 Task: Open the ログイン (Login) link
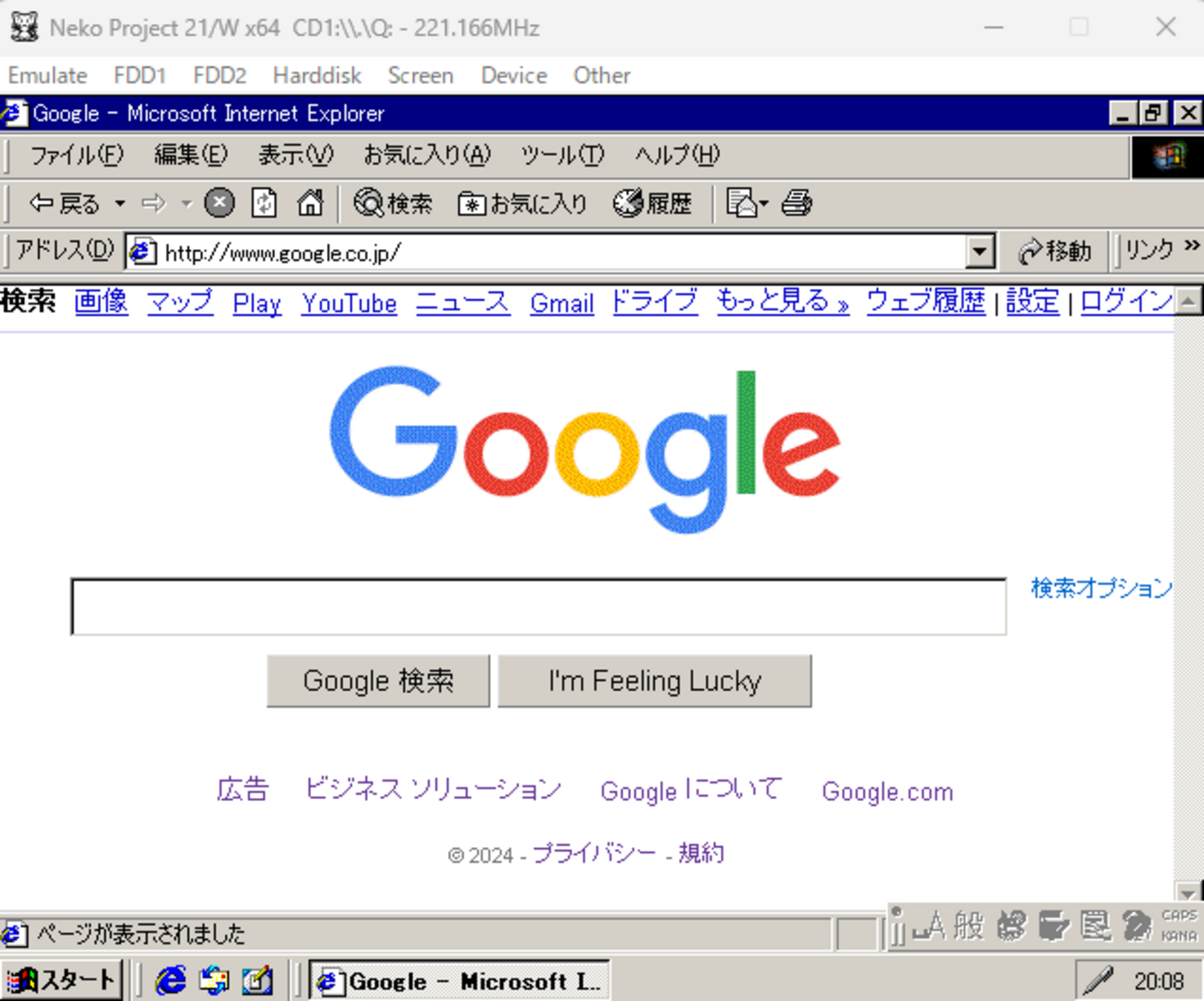click(1127, 302)
